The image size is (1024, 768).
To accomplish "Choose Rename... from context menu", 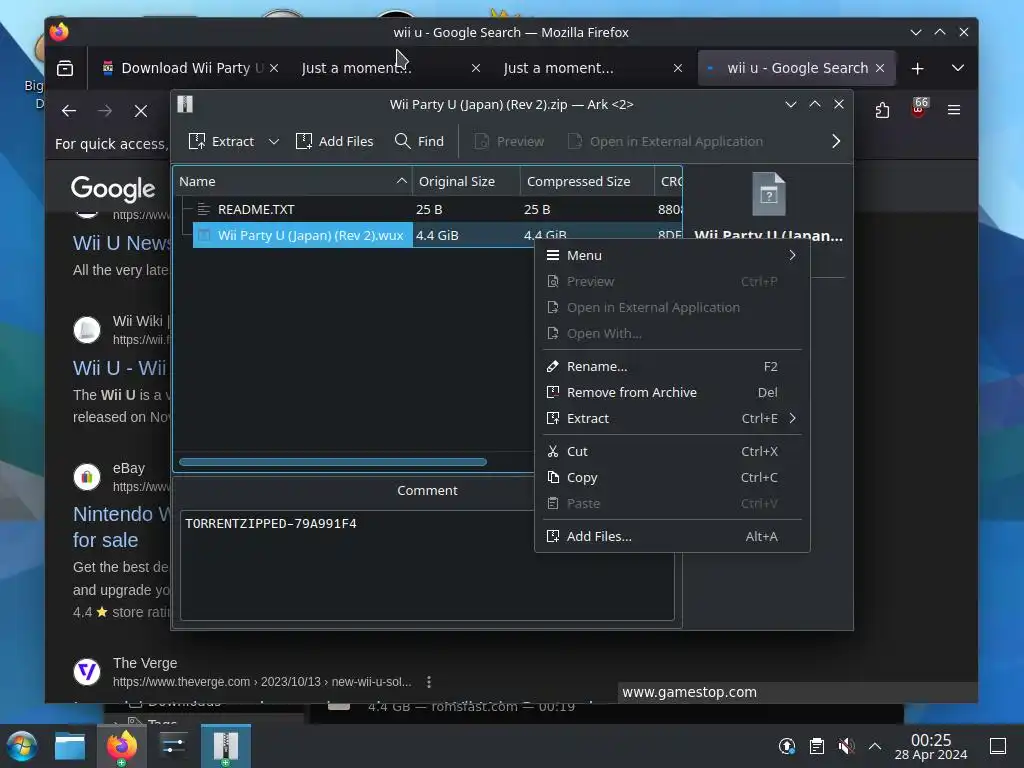I will point(671,366).
